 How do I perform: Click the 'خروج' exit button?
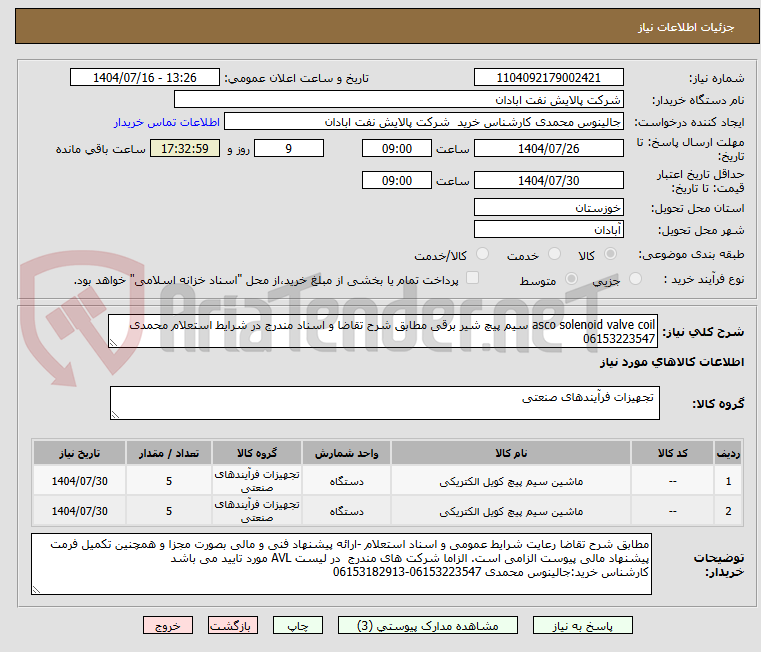click(167, 625)
